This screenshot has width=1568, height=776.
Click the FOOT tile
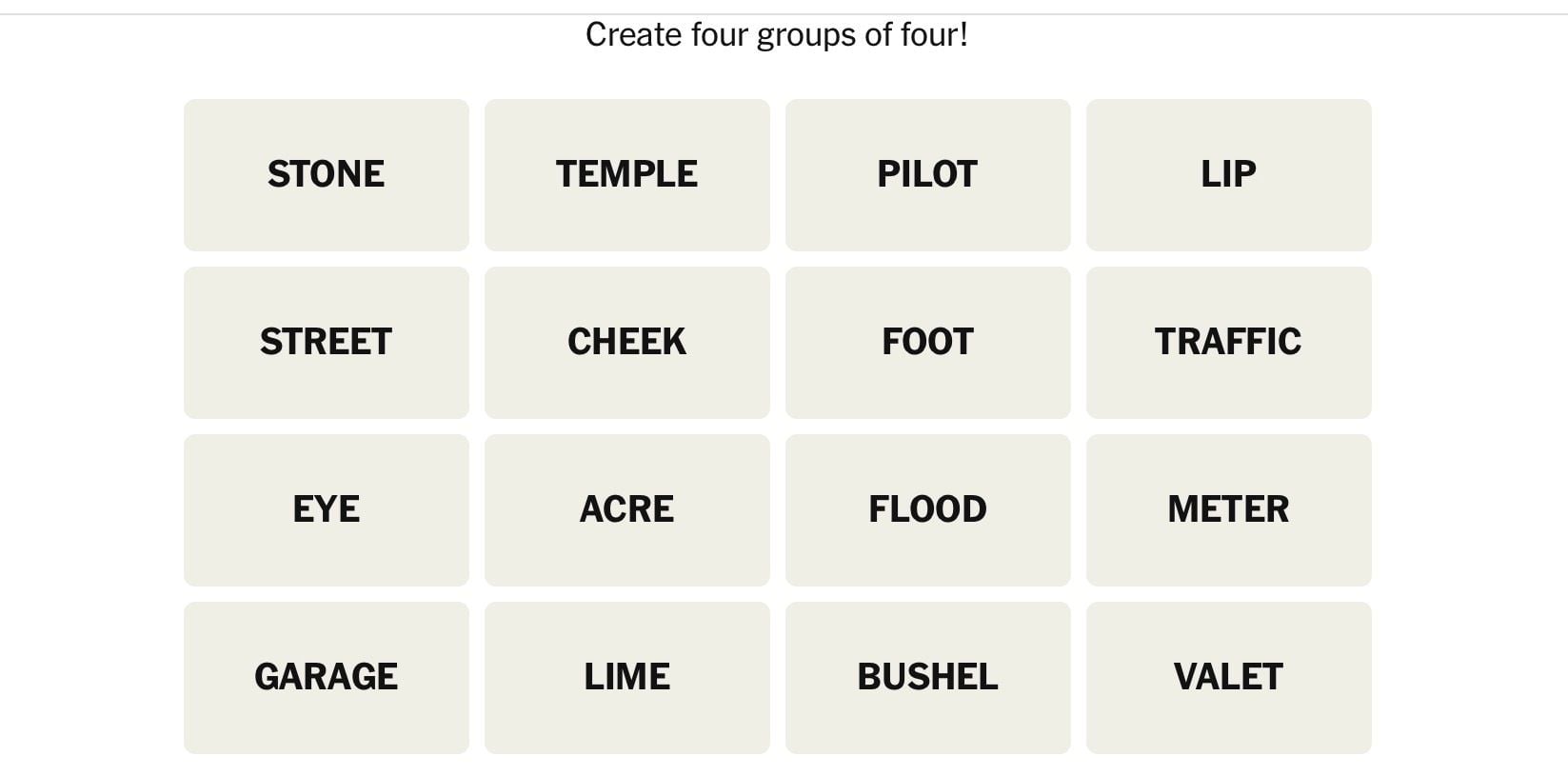(927, 343)
